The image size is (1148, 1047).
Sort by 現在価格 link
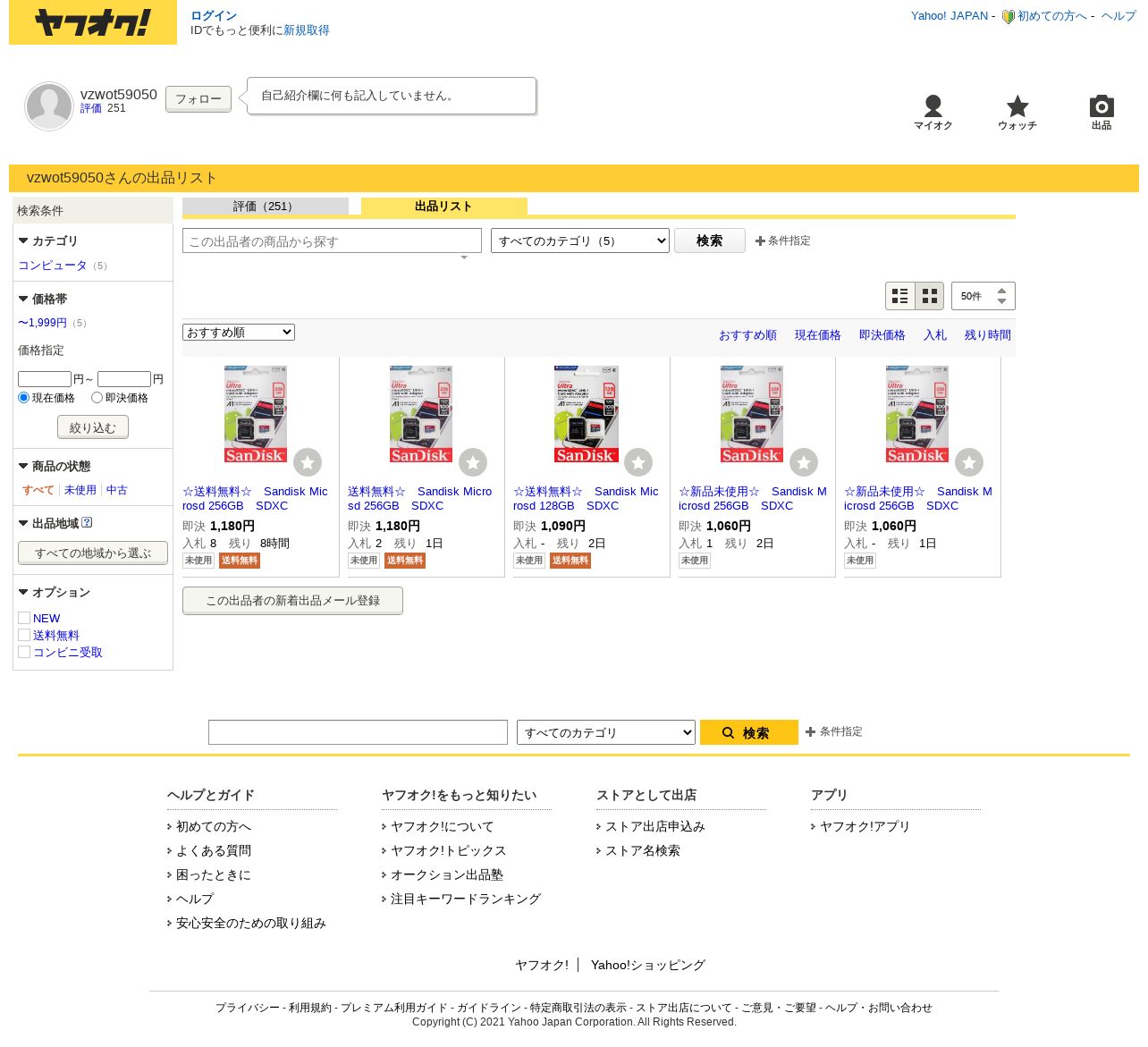click(818, 335)
